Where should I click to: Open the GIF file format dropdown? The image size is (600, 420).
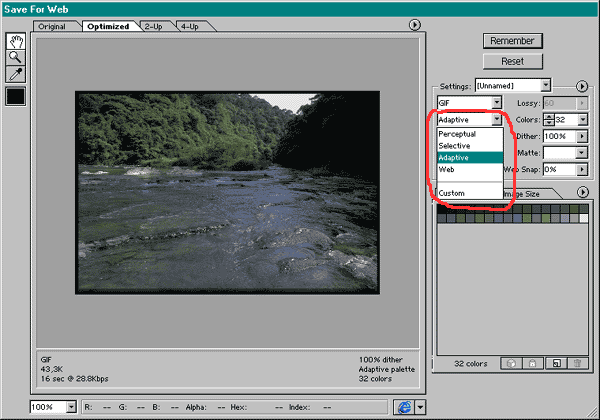[469, 103]
